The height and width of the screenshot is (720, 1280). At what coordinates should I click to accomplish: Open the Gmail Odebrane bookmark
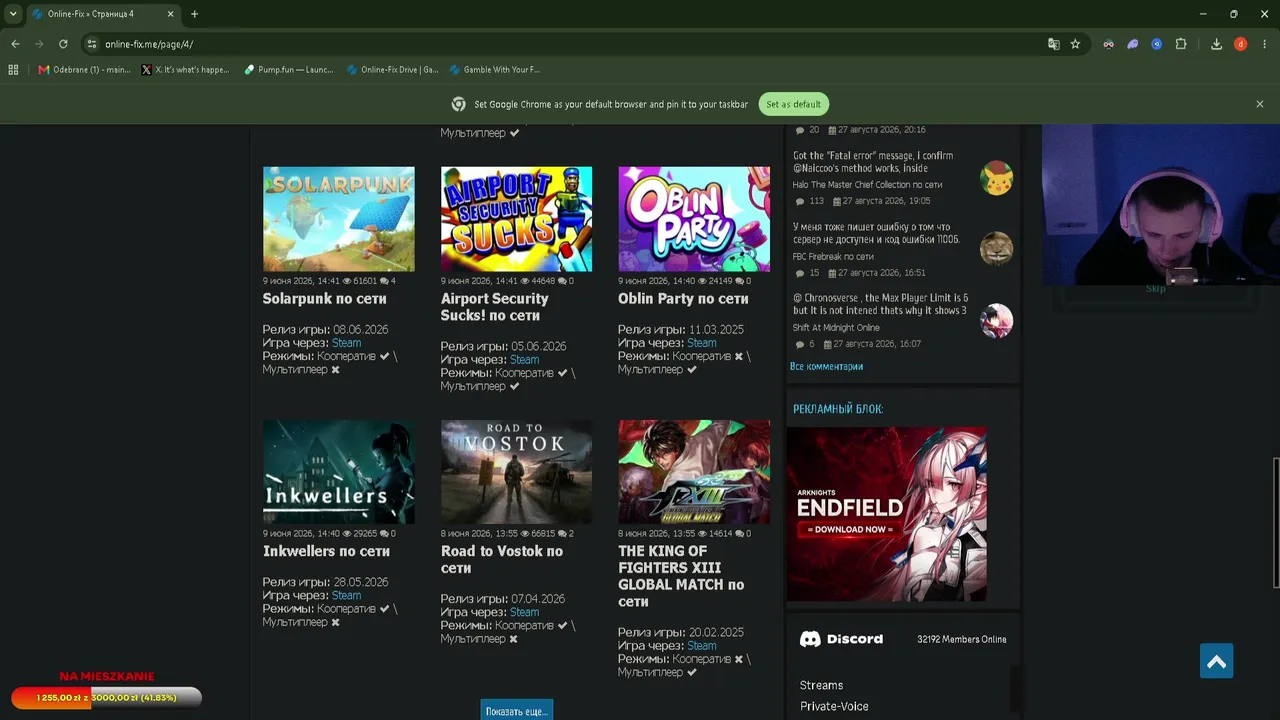coord(84,70)
